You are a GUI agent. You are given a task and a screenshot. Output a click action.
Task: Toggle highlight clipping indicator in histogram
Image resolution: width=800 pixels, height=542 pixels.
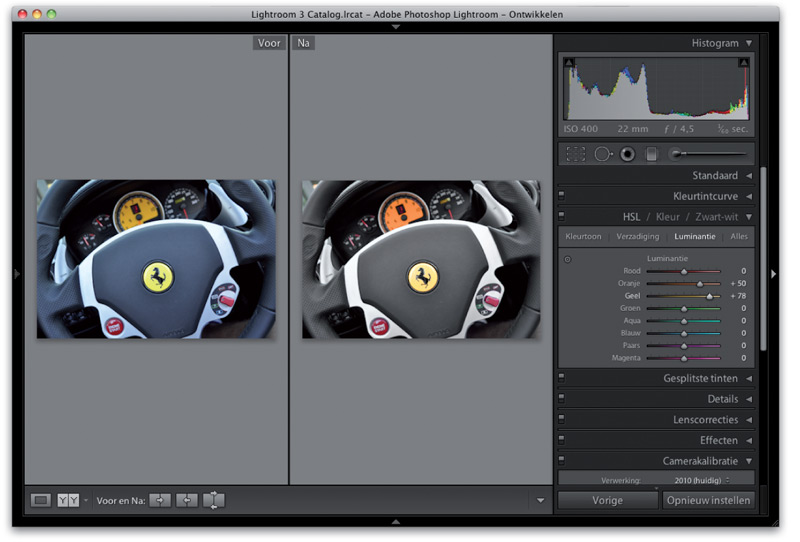[744, 62]
